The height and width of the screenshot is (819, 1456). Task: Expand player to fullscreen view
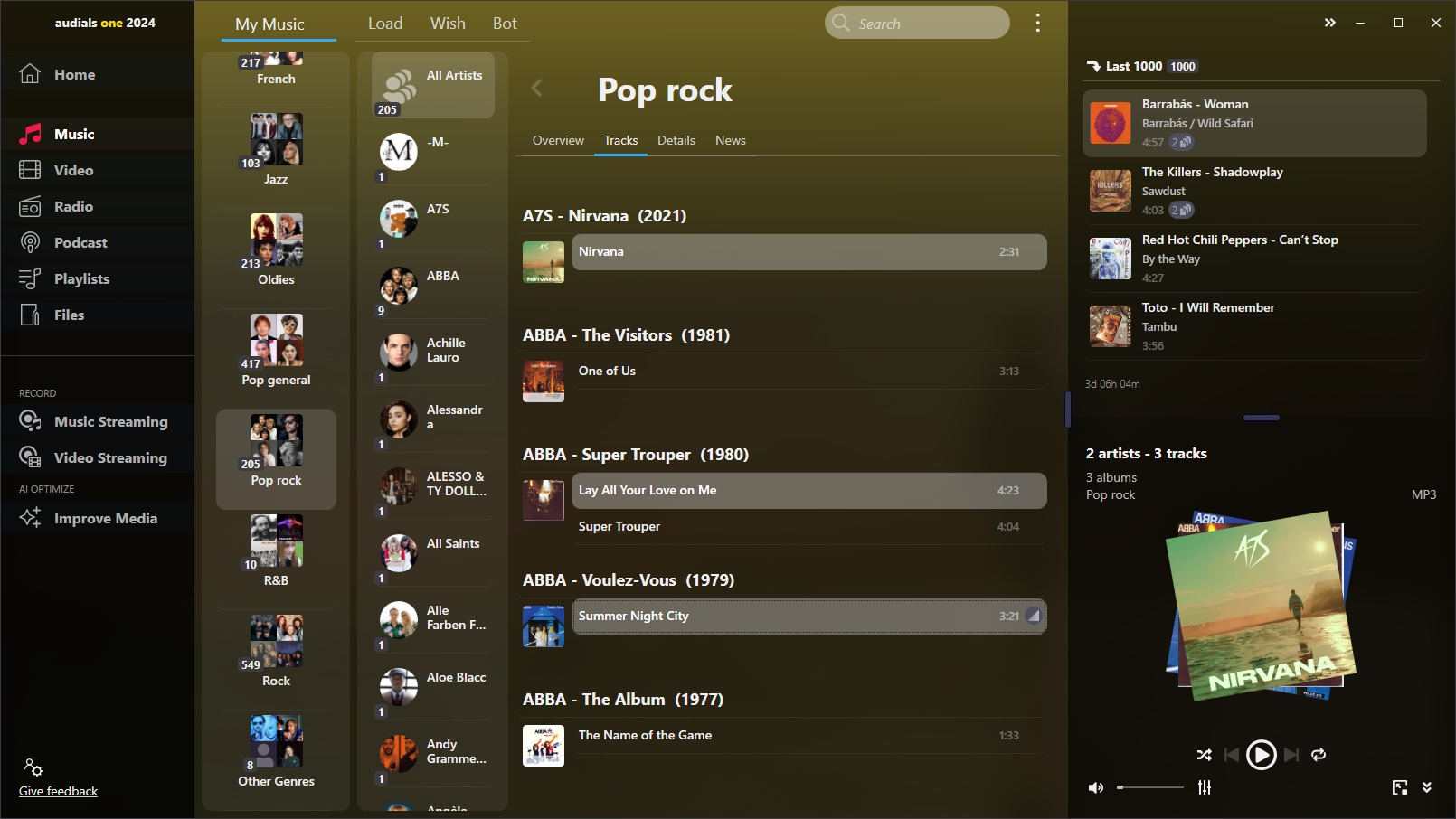tap(1400, 787)
